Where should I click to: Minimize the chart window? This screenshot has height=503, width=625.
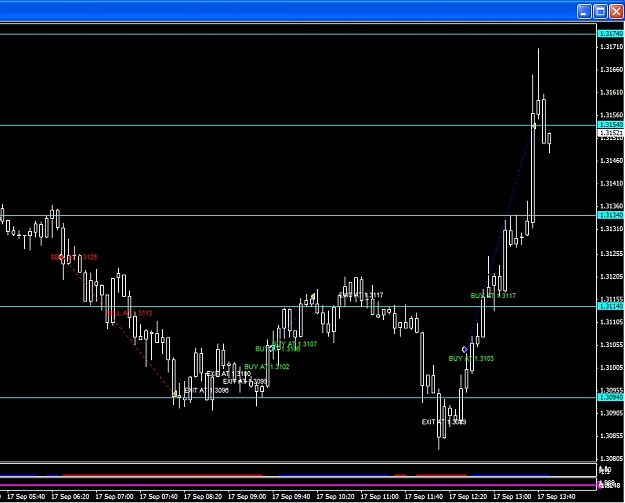584,11
